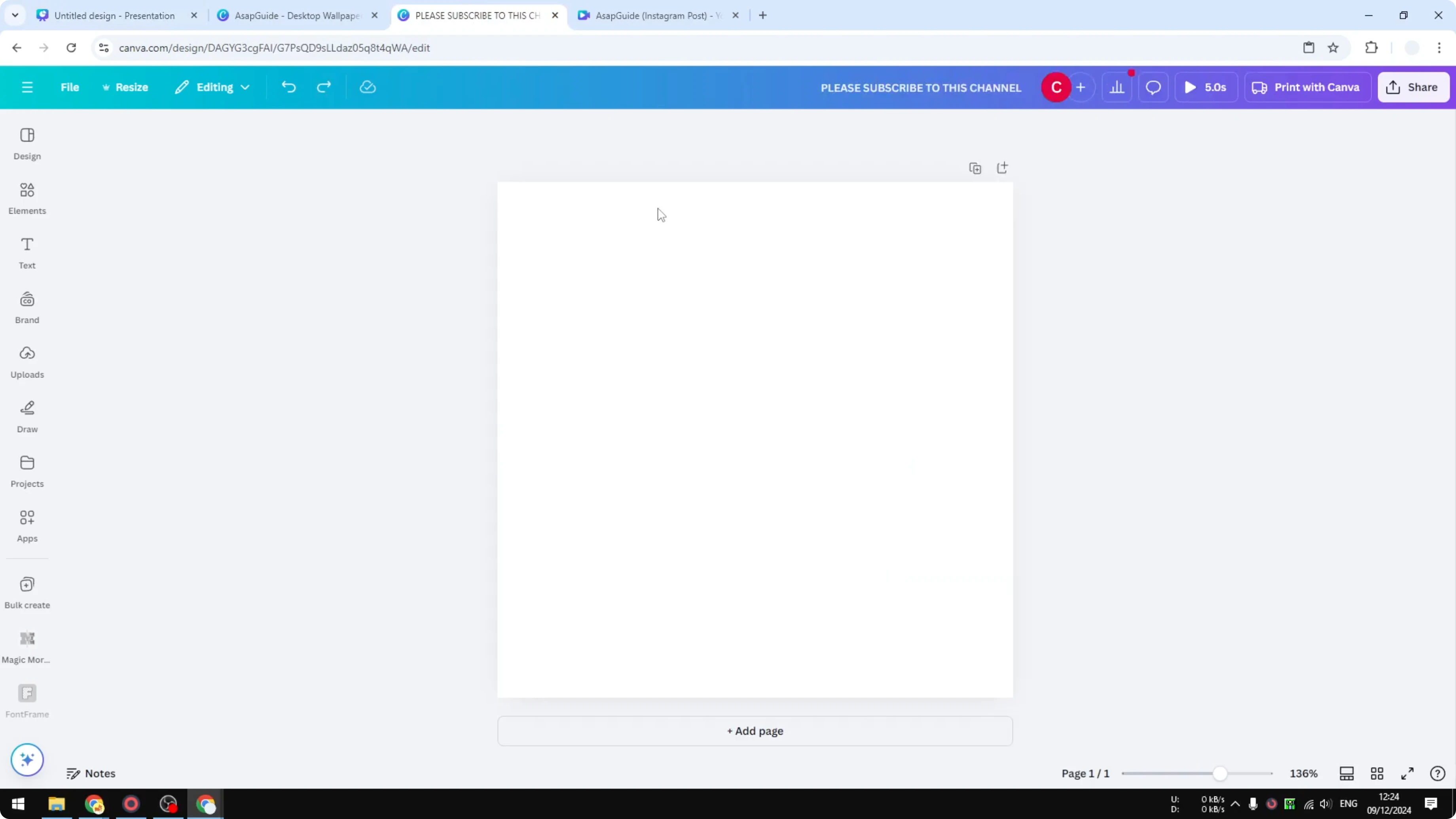Open the Text panel

[x=27, y=252]
